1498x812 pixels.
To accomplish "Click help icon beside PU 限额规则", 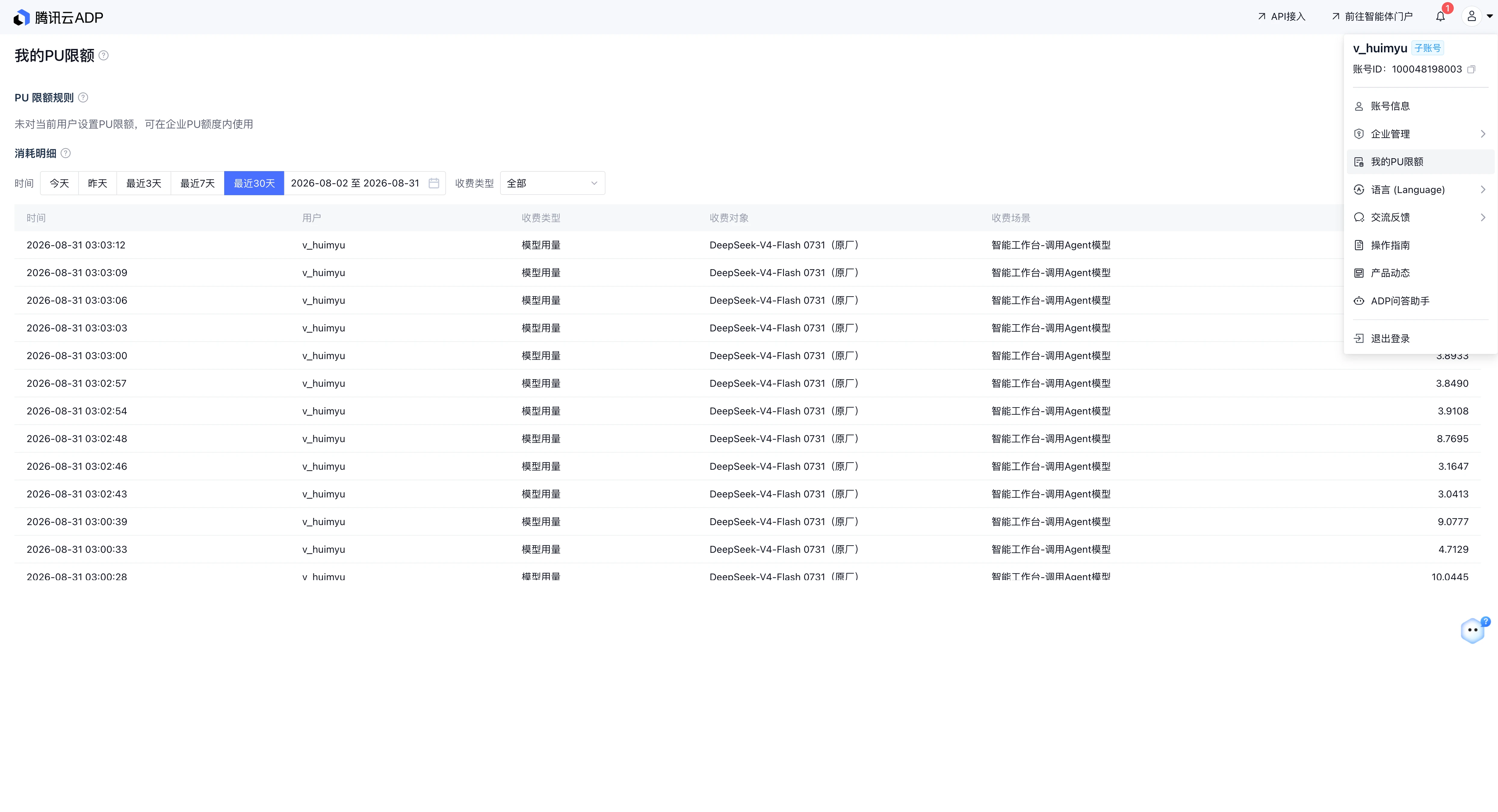I will (x=83, y=98).
